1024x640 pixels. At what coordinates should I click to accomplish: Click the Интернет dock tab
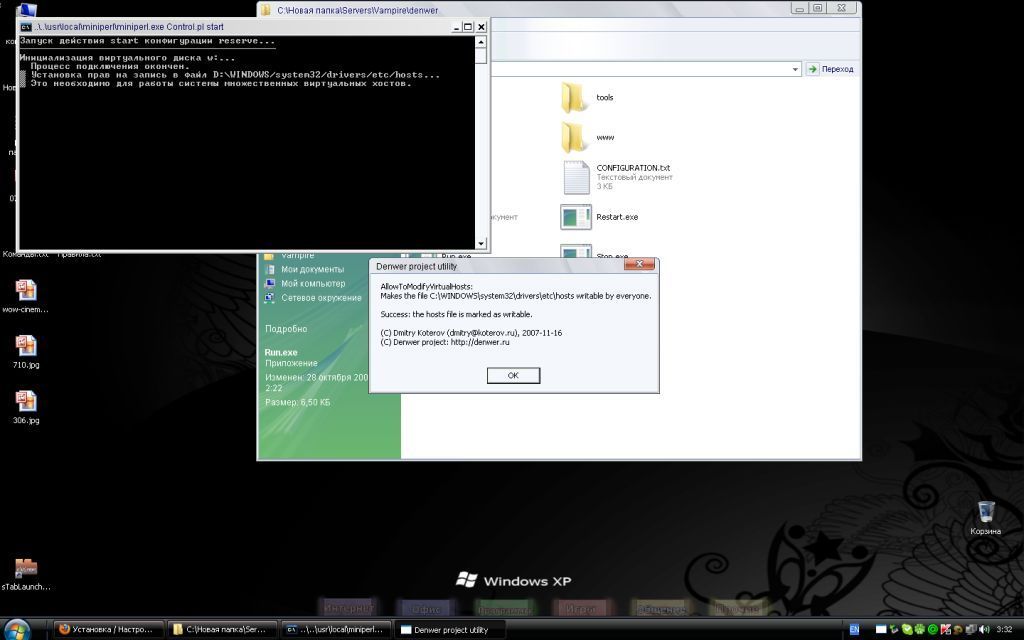click(348, 607)
